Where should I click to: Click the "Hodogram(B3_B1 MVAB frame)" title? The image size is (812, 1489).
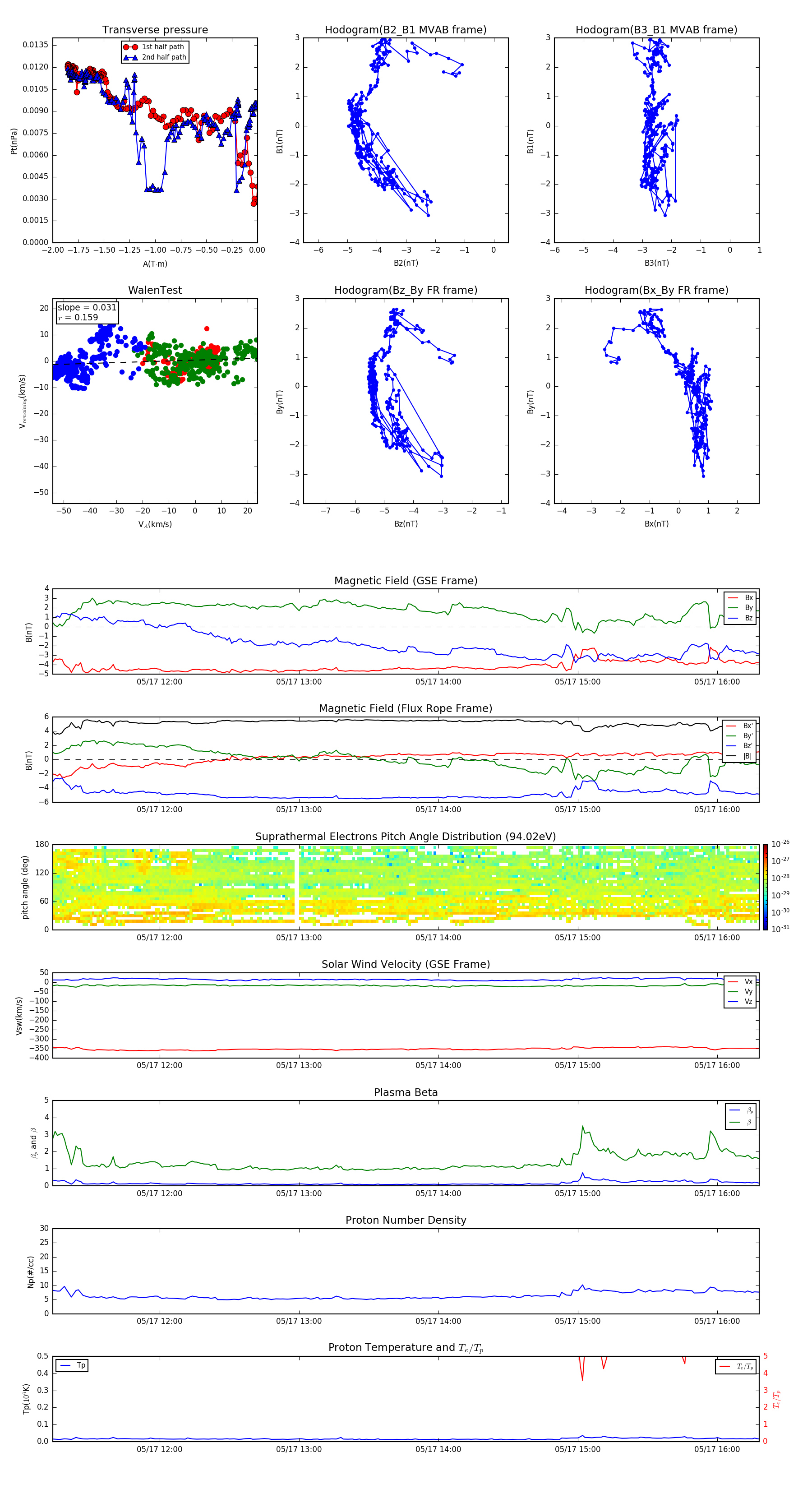coord(656,30)
